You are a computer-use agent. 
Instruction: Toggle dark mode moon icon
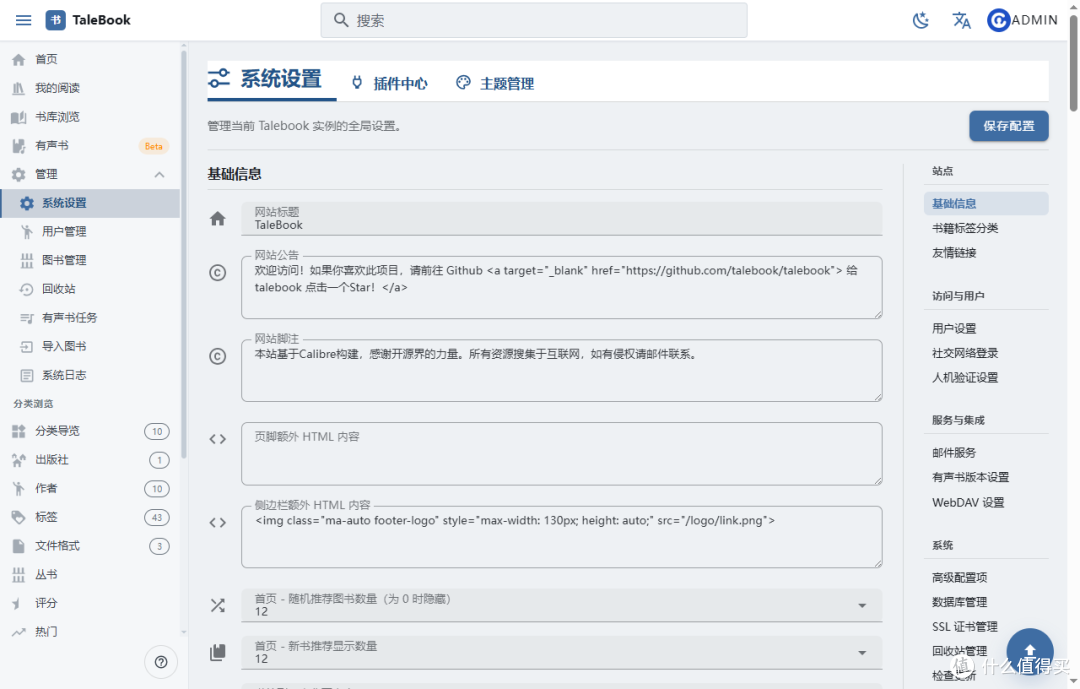pyautogui.click(x=921, y=20)
